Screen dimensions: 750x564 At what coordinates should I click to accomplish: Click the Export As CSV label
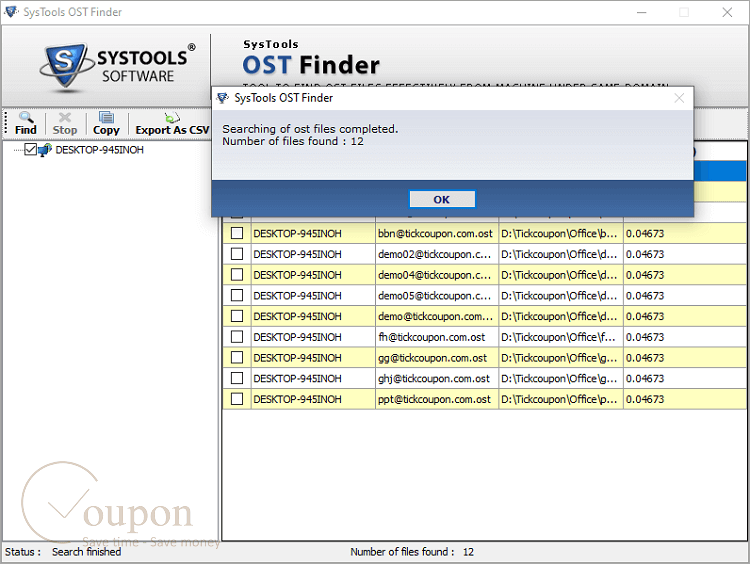(x=172, y=130)
